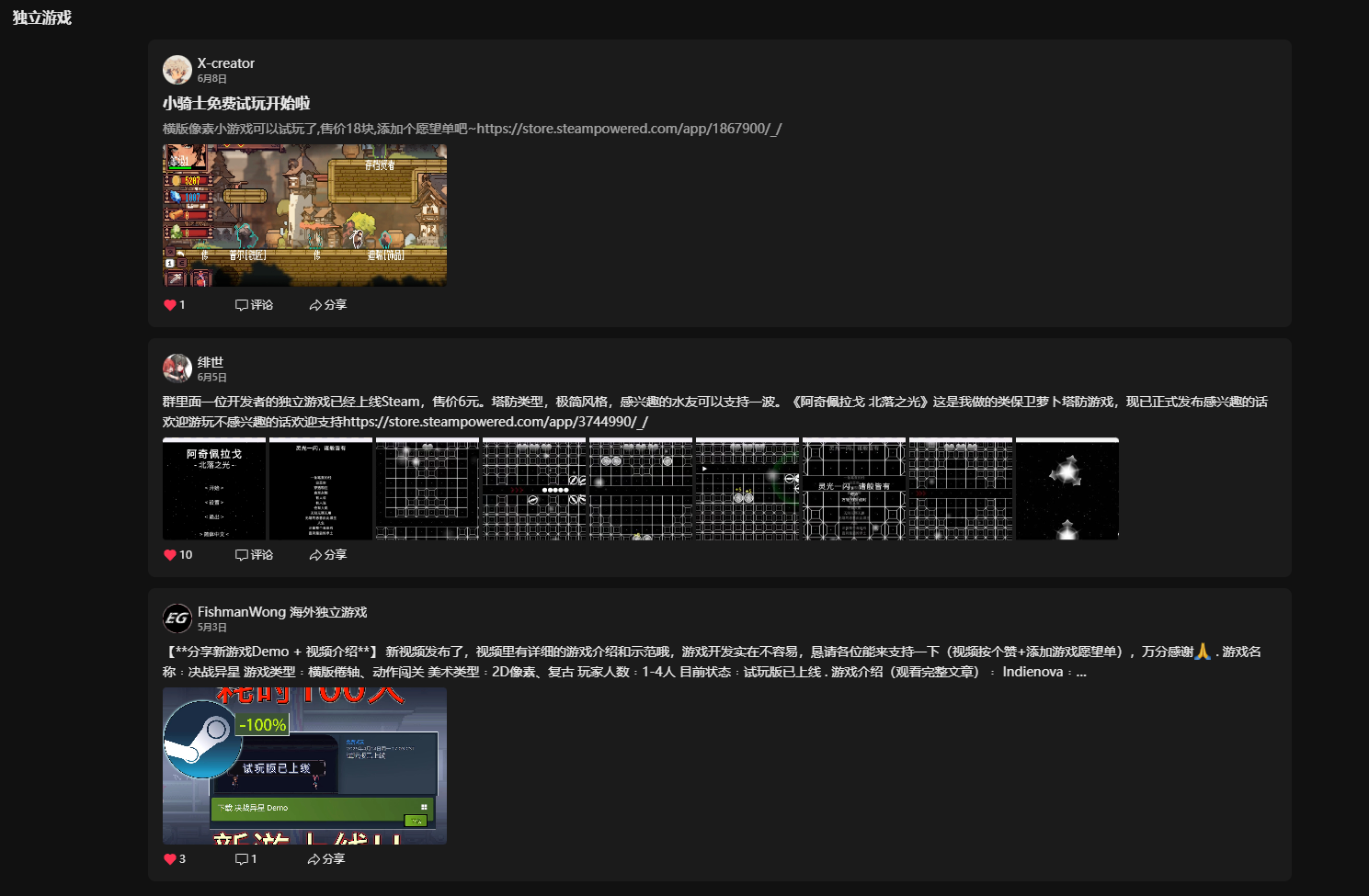Open the 绯世 username link
The width and height of the screenshot is (1369, 896).
211,362
